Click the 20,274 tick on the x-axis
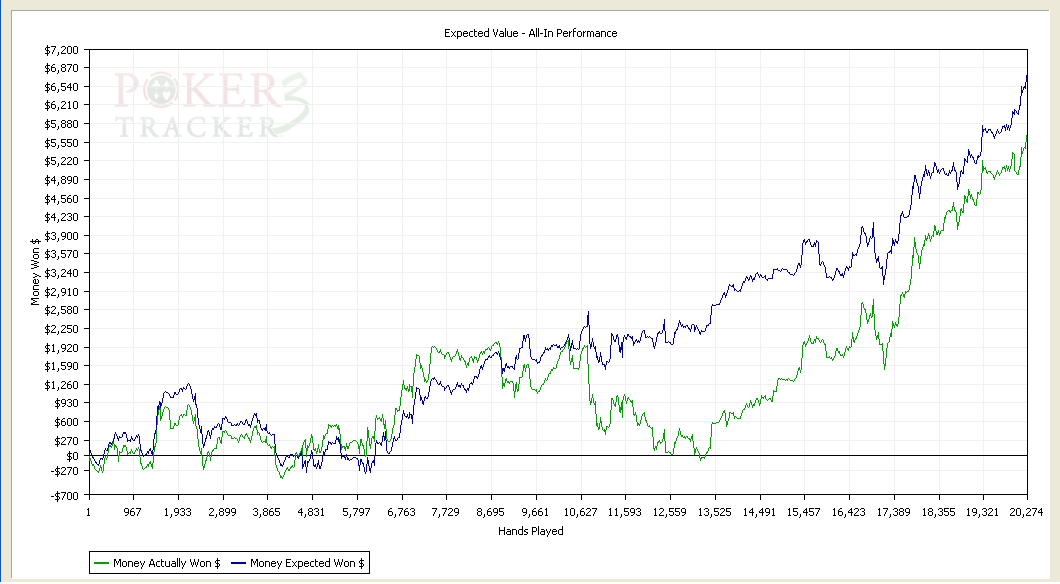Screen dimensions: 1060x584 1026,511
